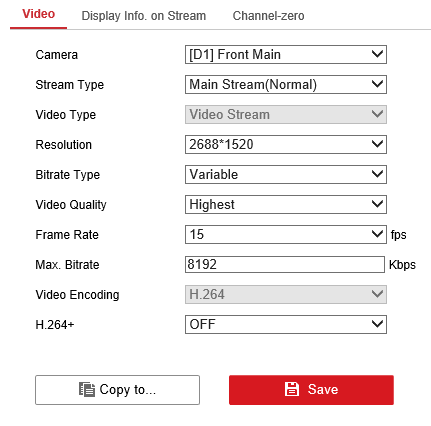Switch to Display Info. on Stream tab
The width and height of the screenshot is (431, 426).
click(144, 16)
